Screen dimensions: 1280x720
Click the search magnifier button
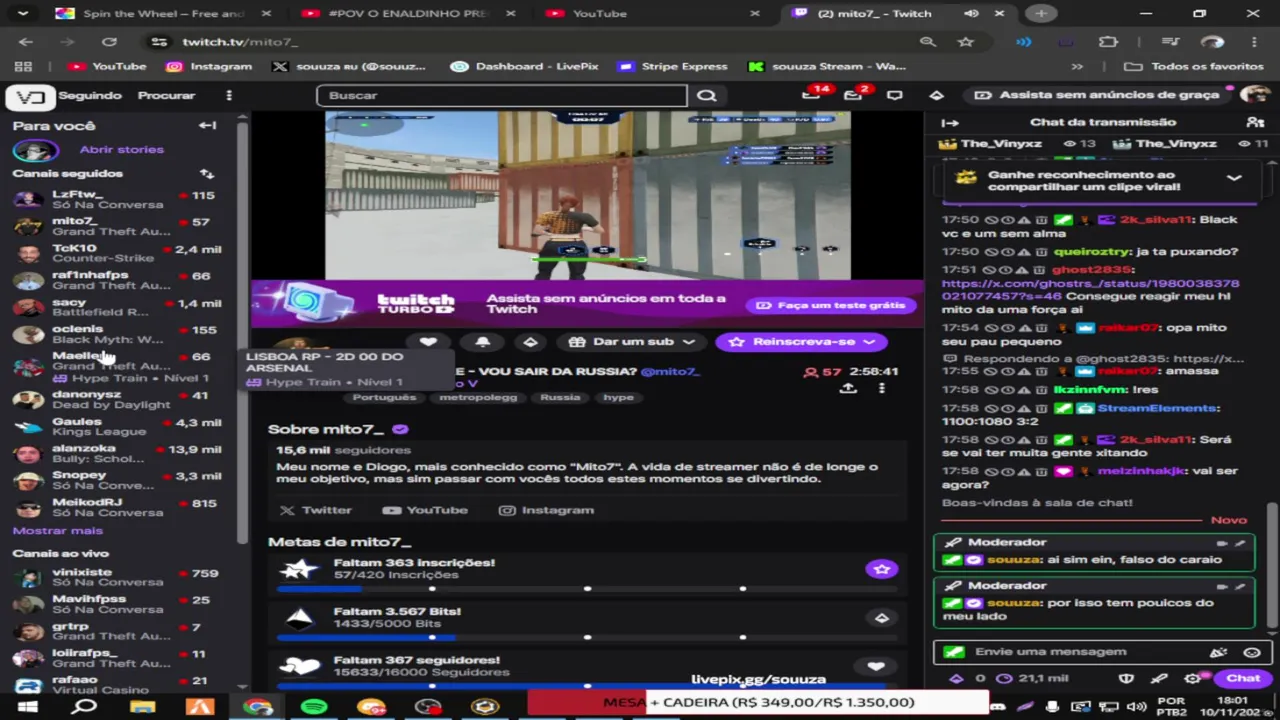(707, 96)
